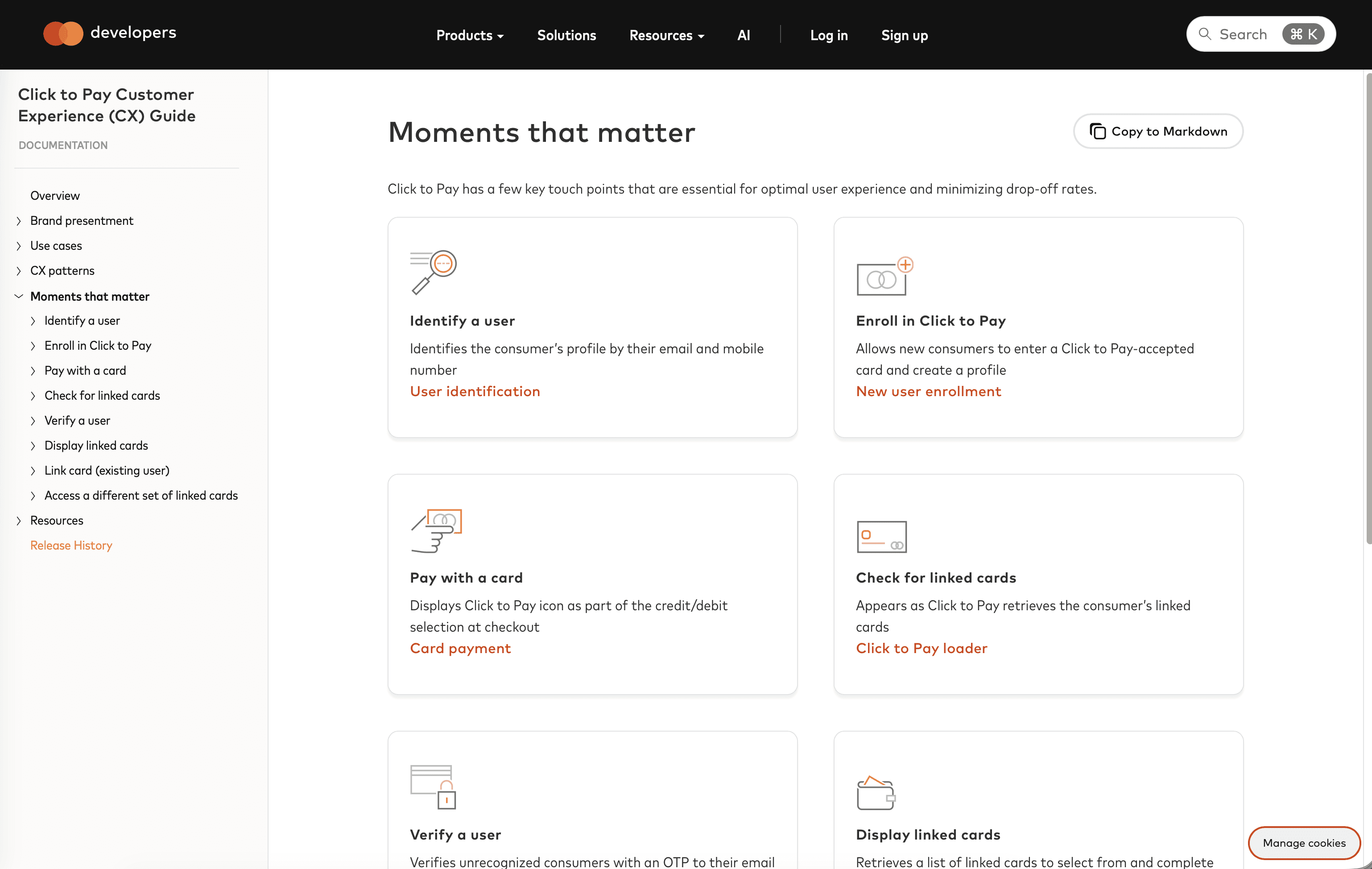Click the search magnifier icon in header
Image resolution: width=1372 pixels, height=869 pixels.
pos(1204,34)
